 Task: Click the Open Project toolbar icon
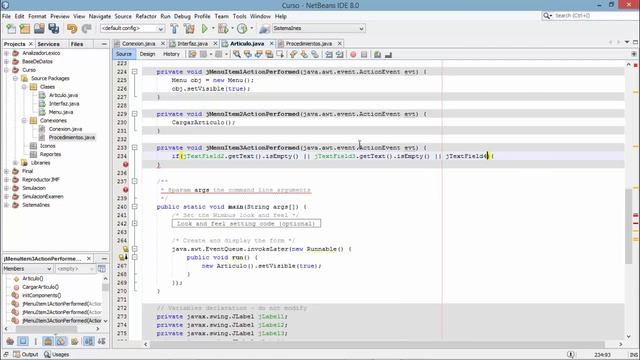click(39, 29)
